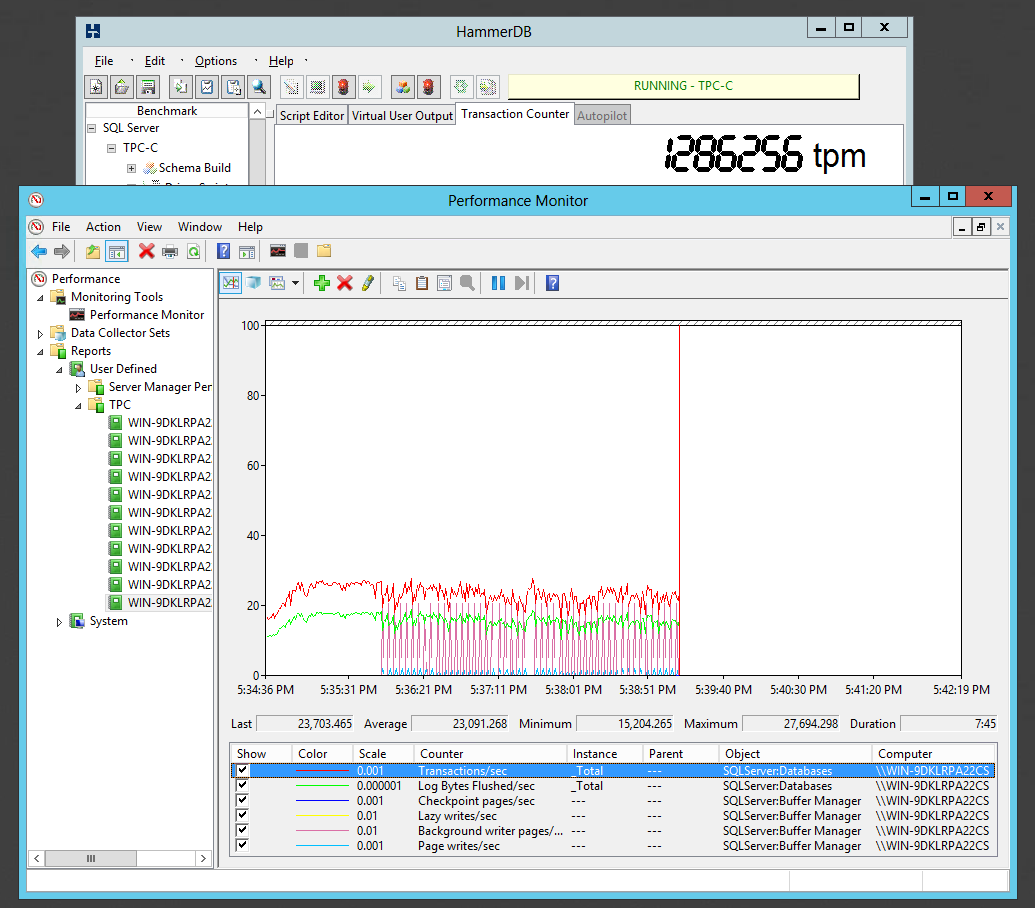Collapse TPC reports tree node

pyautogui.click(x=78, y=406)
